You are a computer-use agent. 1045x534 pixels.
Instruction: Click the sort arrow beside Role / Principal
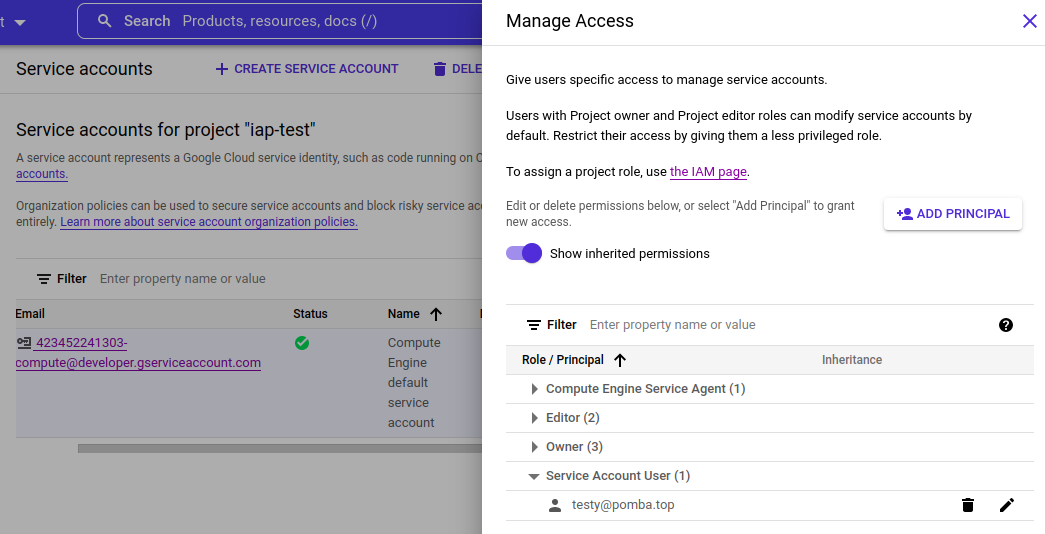point(620,360)
